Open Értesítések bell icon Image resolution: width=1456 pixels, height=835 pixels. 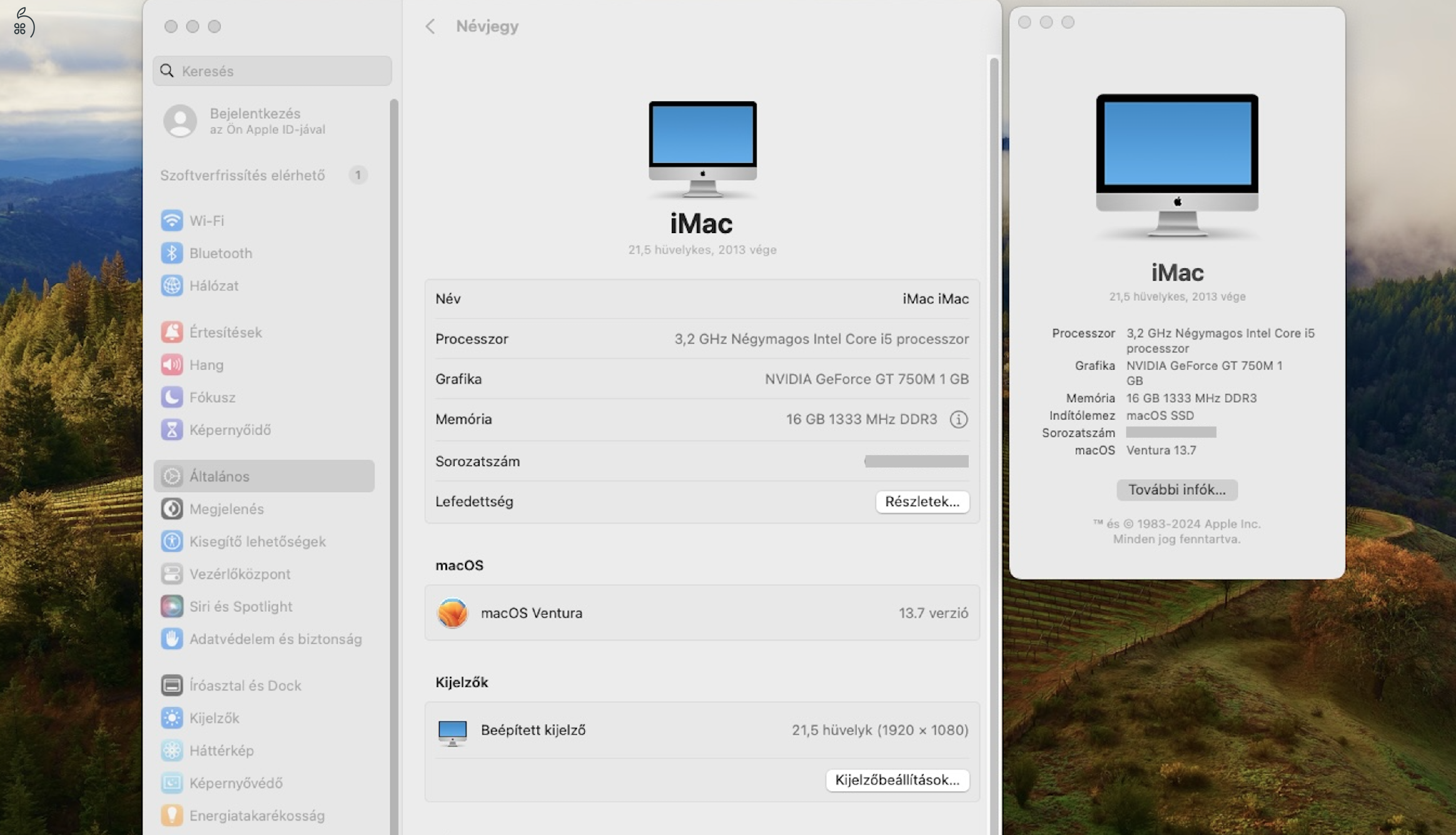point(172,332)
